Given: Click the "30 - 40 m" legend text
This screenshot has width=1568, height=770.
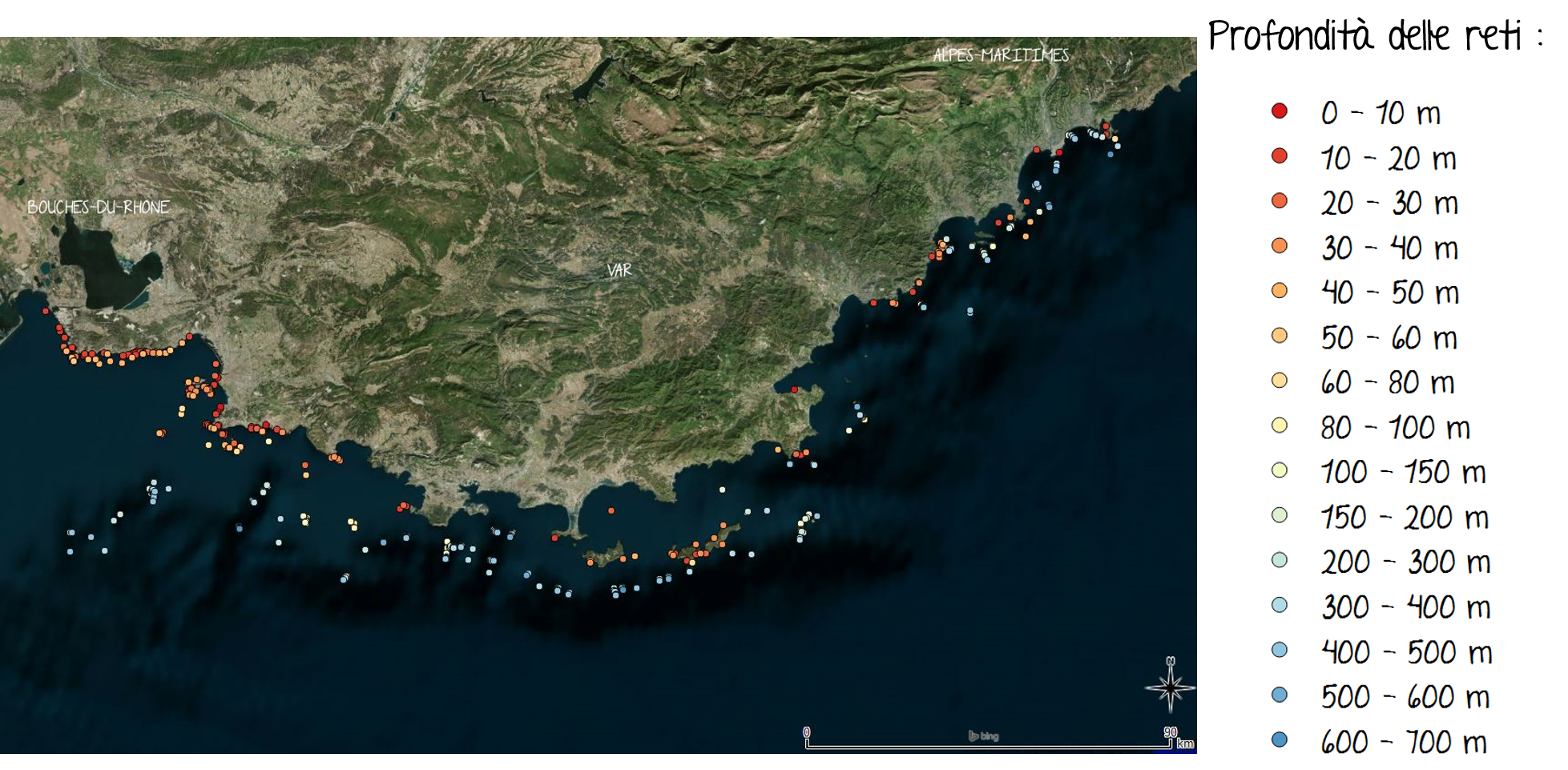Looking at the screenshot, I should 1389,248.
